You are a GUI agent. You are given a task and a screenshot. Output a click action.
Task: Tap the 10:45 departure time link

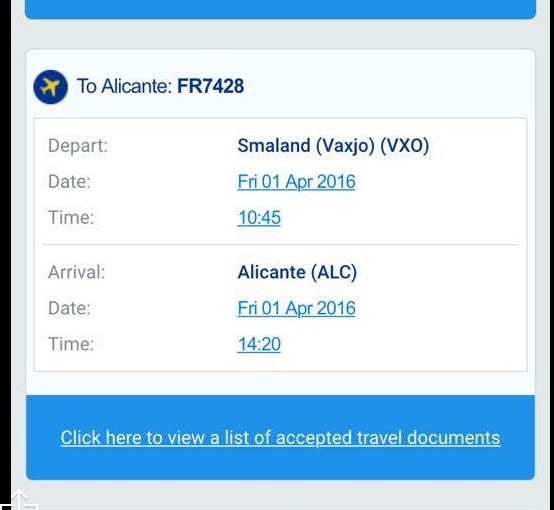click(259, 217)
